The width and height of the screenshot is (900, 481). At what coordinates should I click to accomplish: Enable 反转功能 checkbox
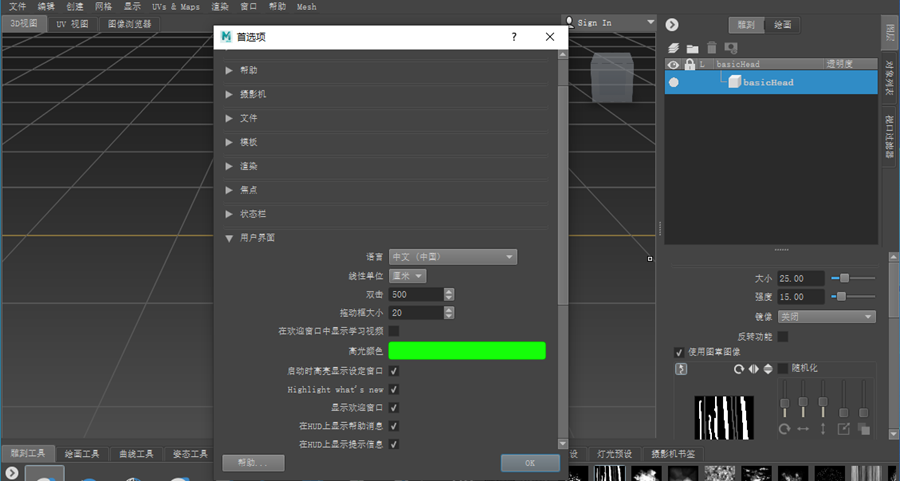click(783, 336)
